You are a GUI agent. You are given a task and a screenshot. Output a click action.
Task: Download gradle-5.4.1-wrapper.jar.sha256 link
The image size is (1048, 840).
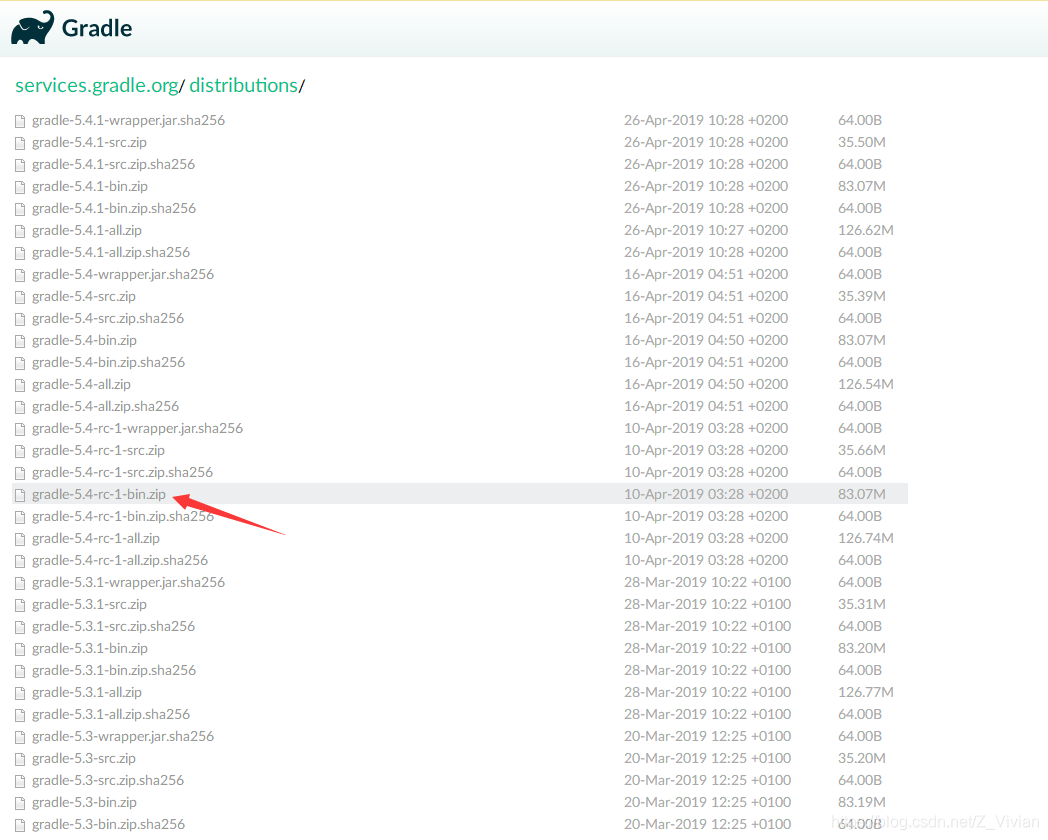point(128,120)
